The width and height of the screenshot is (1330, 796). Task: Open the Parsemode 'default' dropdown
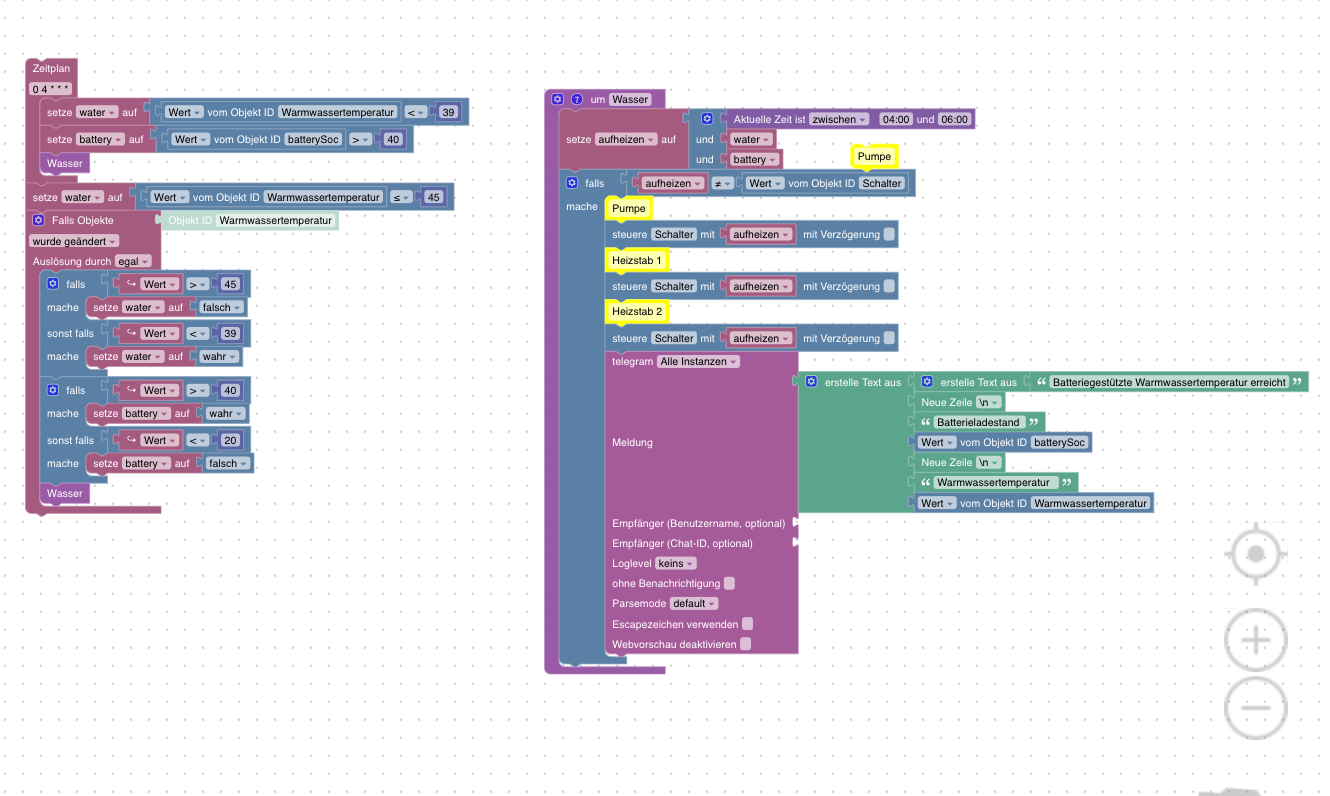[x=694, y=603]
